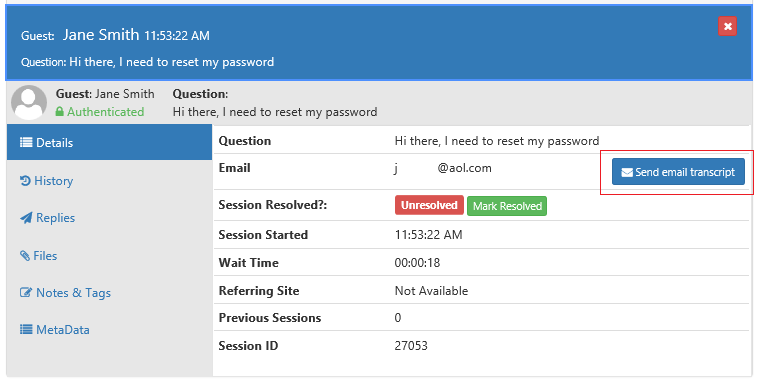
Task: Select the Files tab
Action: 110,255
